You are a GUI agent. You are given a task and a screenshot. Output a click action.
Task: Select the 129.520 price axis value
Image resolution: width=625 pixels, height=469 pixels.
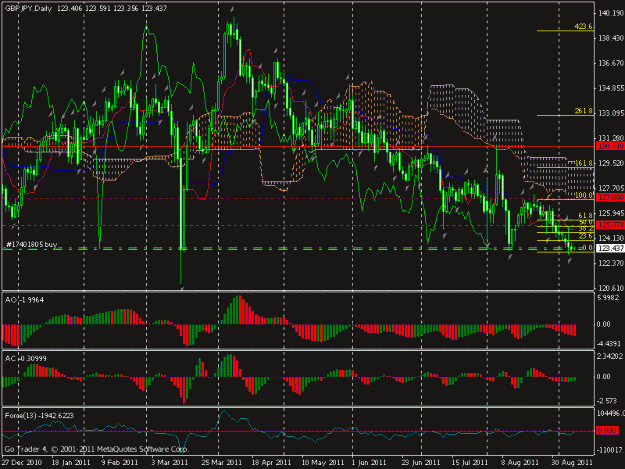coord(611,163)
